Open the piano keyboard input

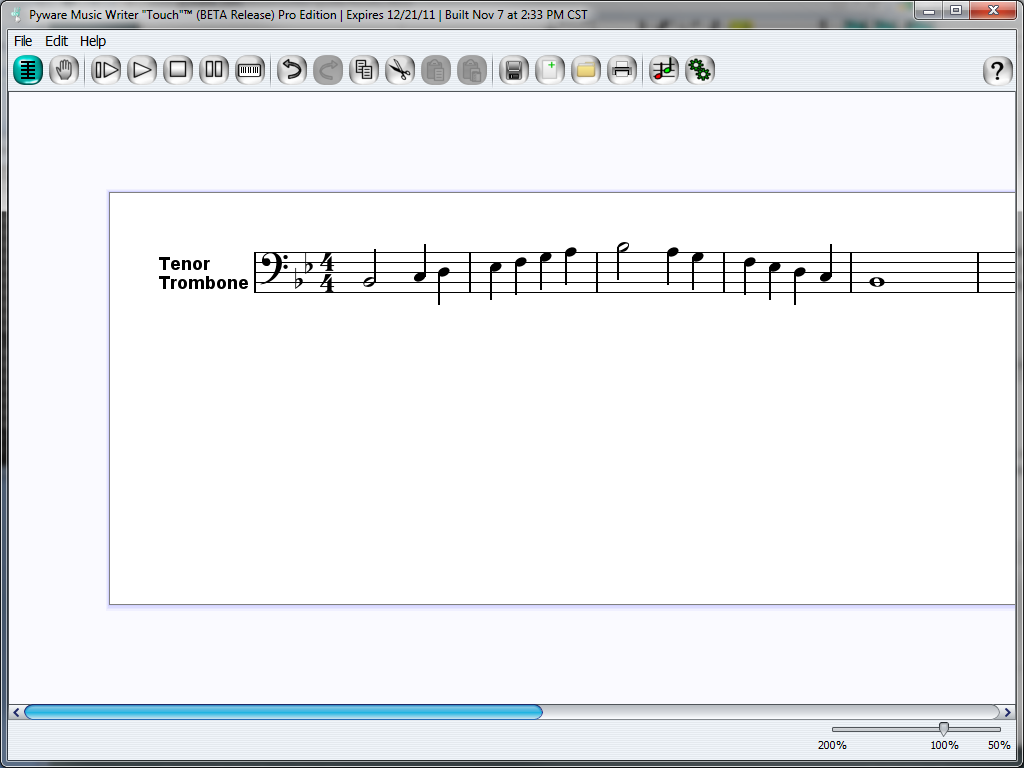tap(250, 70)
